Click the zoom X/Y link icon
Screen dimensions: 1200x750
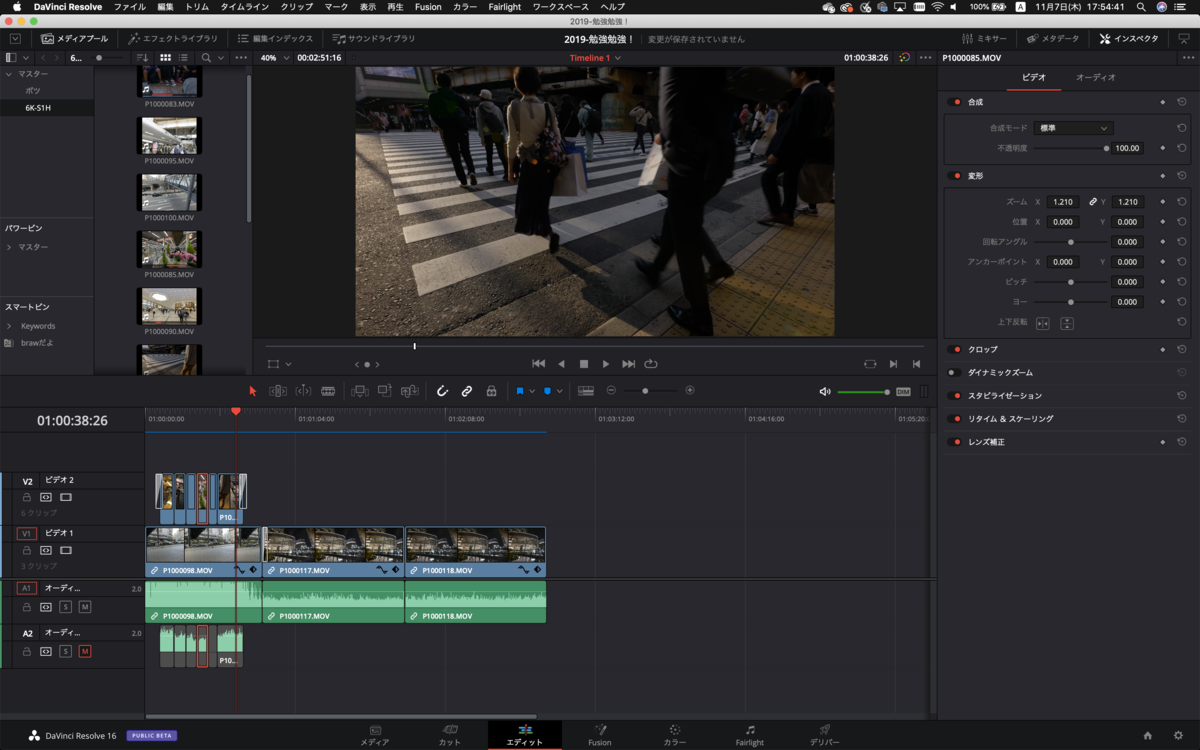coord(1093,202)
